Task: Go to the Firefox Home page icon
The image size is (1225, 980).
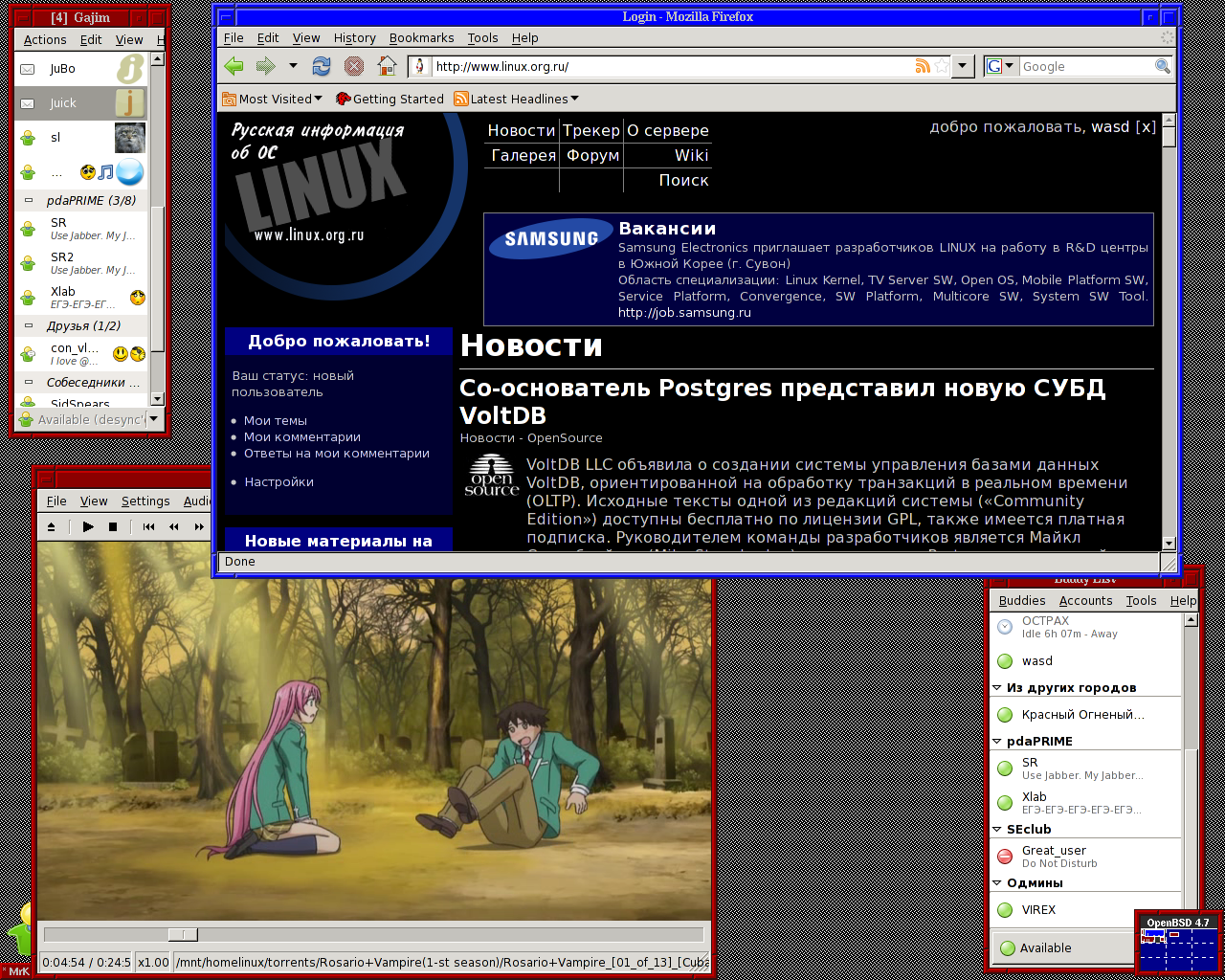Action: tap(387, 66)
